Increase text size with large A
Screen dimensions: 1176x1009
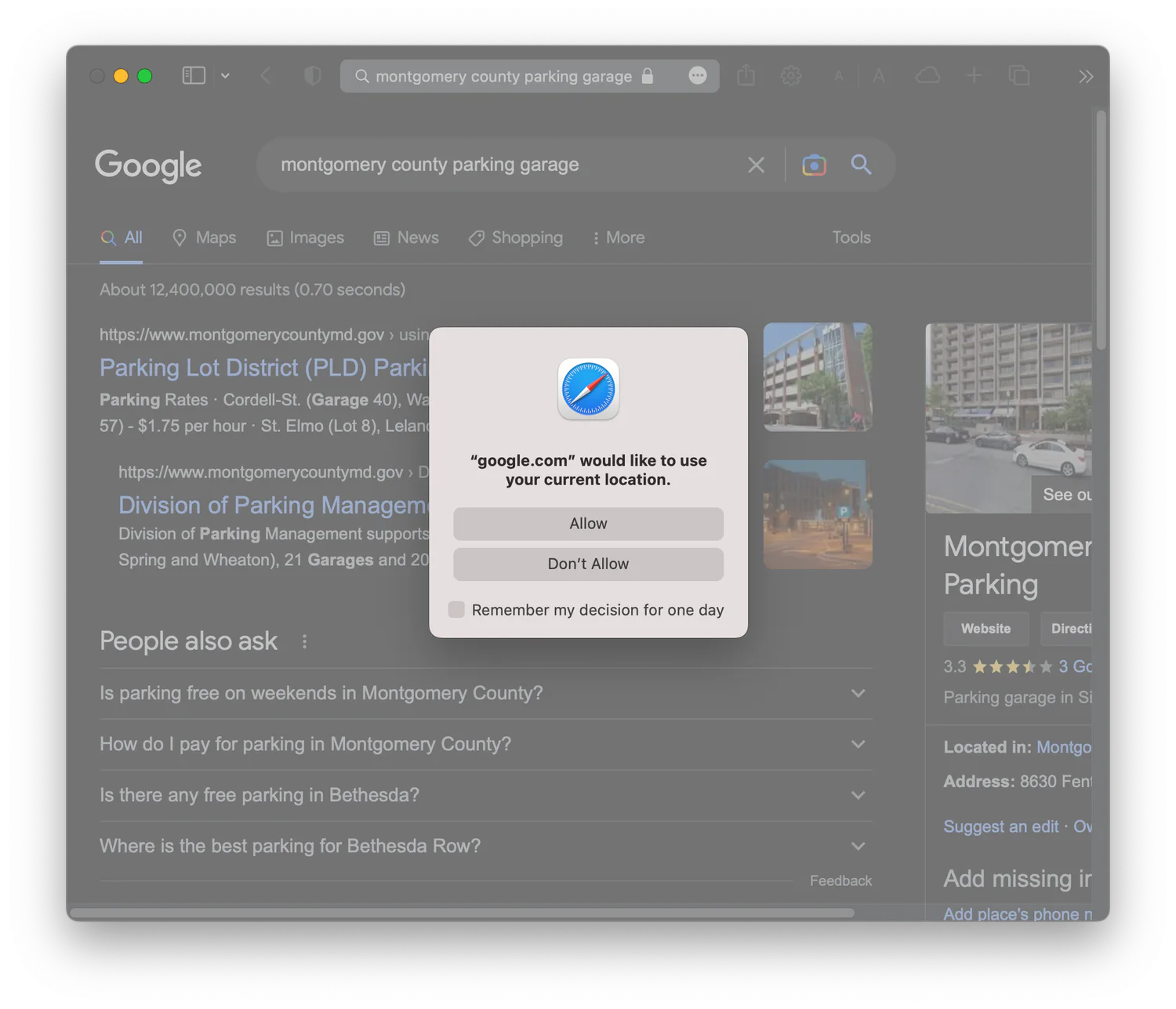click(879, 76)
